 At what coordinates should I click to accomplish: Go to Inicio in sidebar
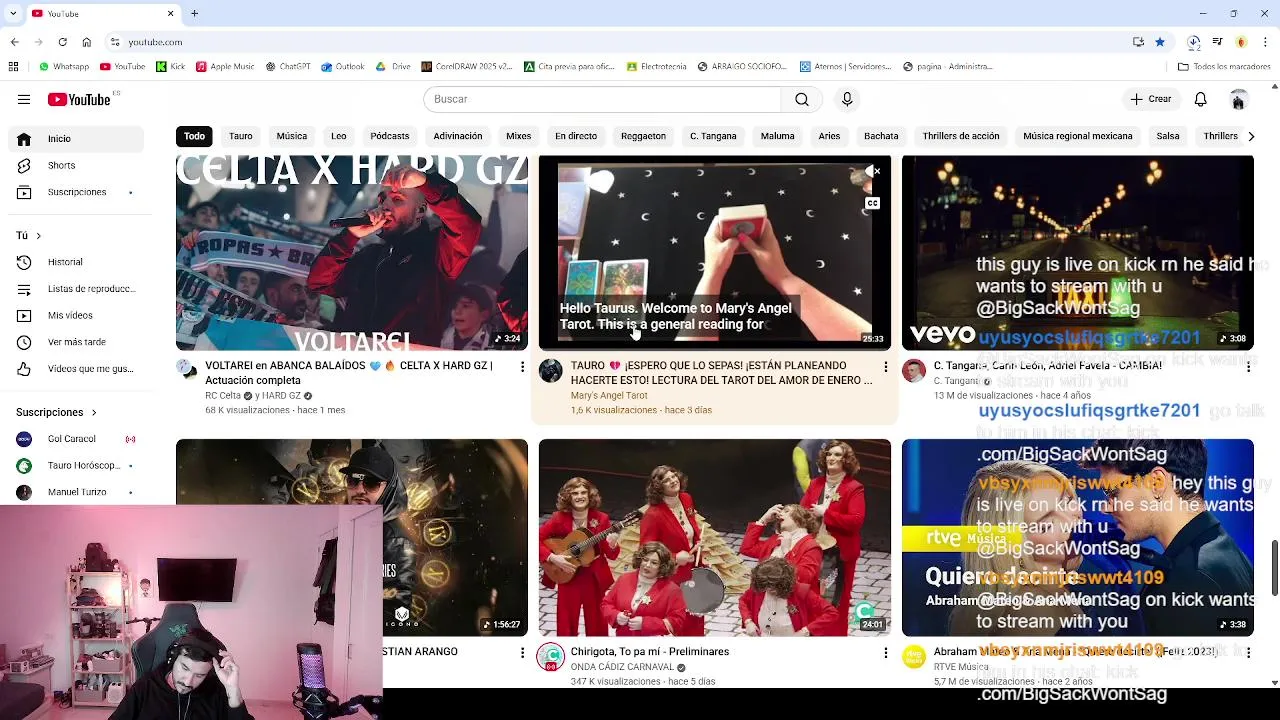tap(75, 139)
